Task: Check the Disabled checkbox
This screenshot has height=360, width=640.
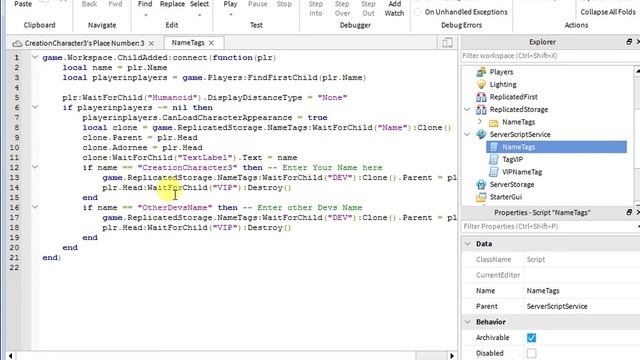Action: (531, 353)
